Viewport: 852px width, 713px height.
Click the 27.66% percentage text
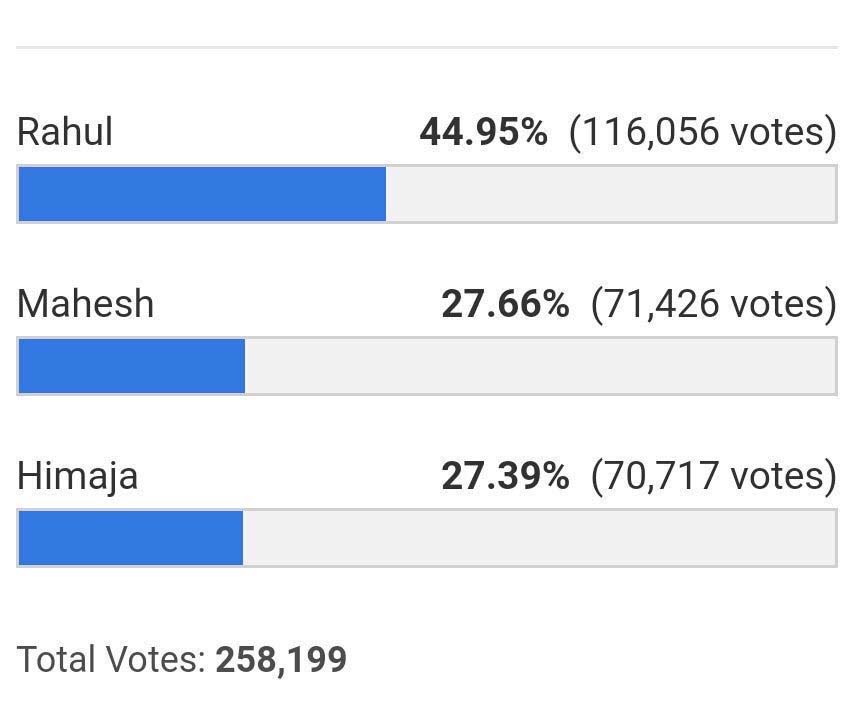pos(505,303)
